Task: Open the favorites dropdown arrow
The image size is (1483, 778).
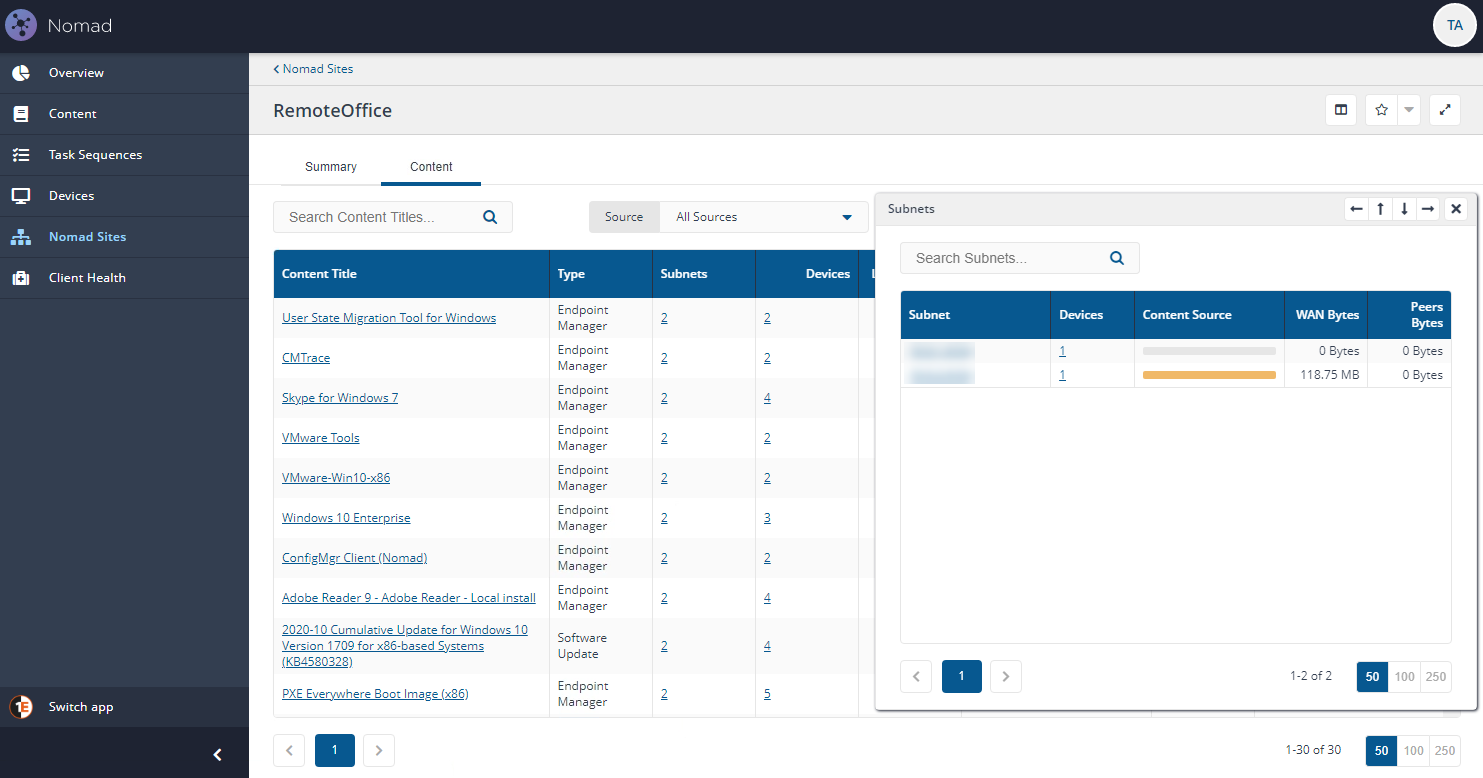Action: (1409, 110)
